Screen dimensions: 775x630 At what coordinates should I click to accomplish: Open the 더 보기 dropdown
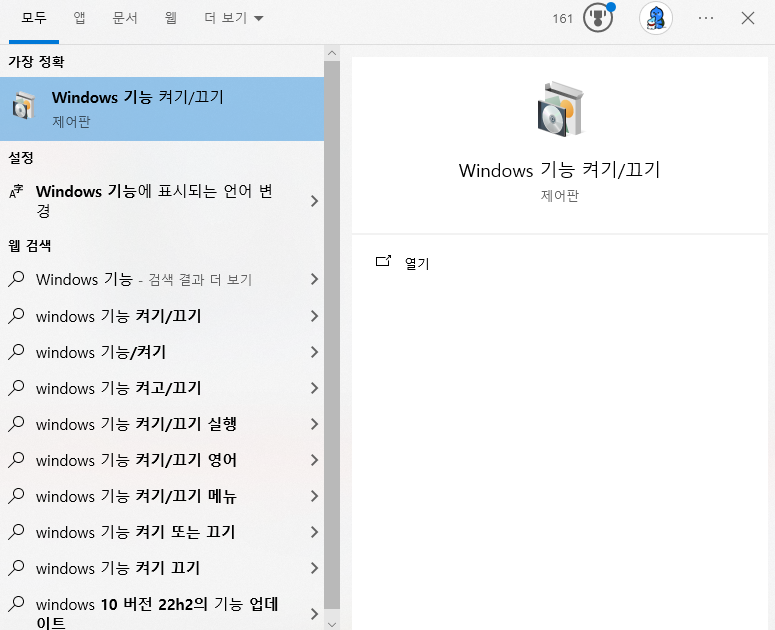[233, 18]
